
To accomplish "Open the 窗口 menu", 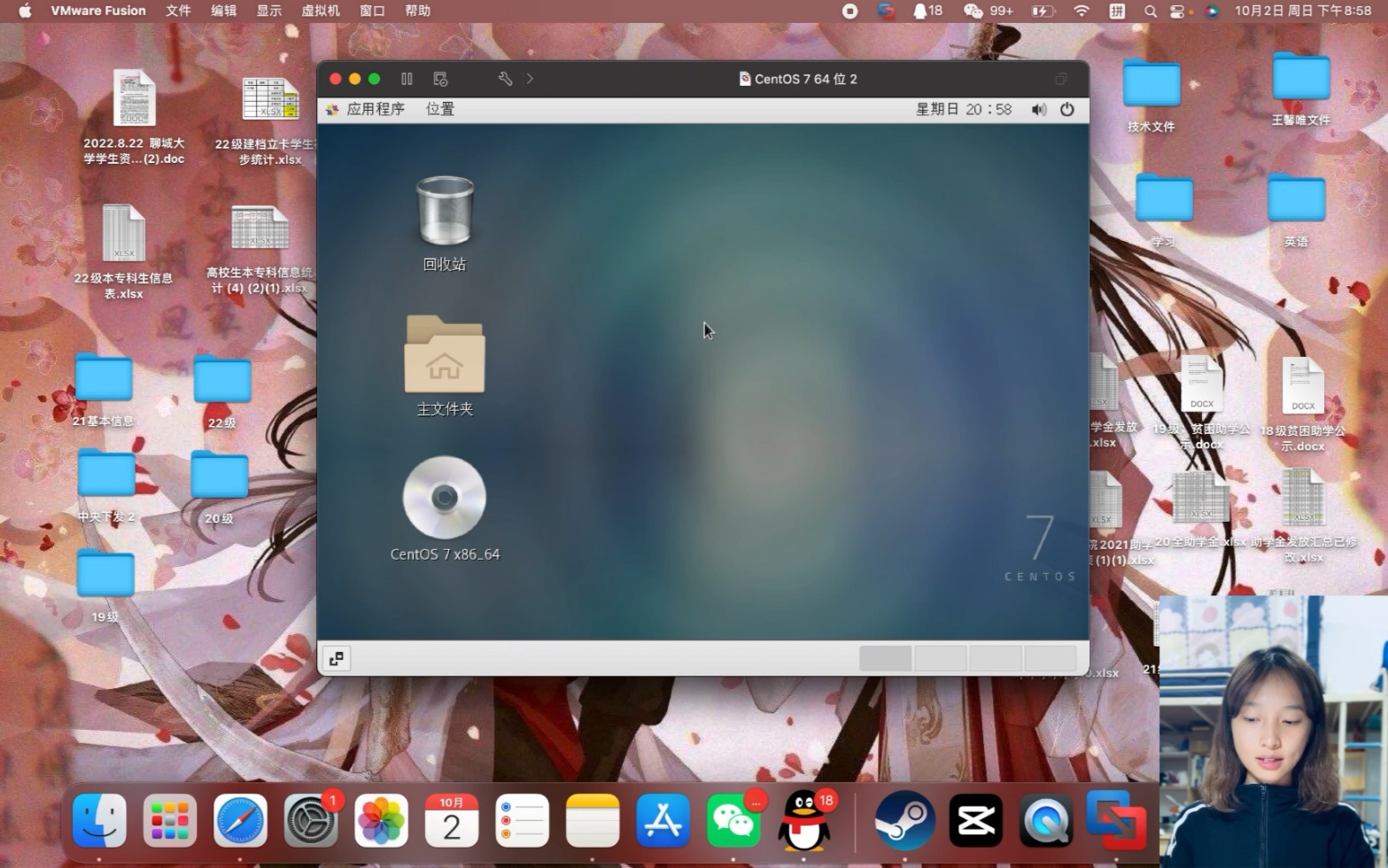I will [x=372, y=11].
